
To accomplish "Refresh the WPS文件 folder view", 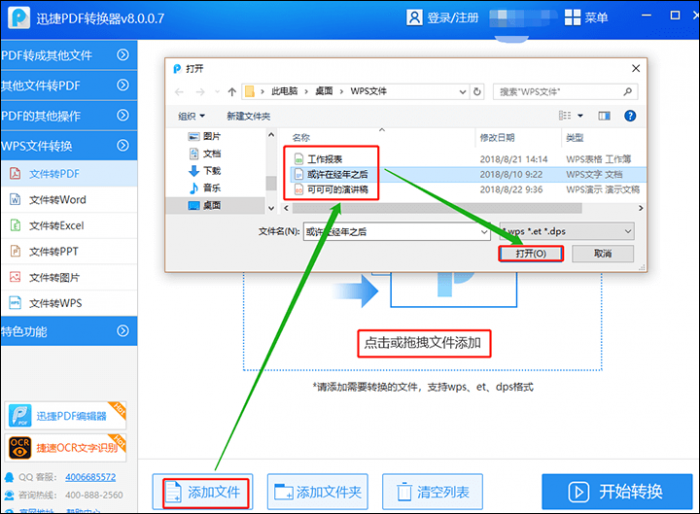I will [x=477, y=92].
